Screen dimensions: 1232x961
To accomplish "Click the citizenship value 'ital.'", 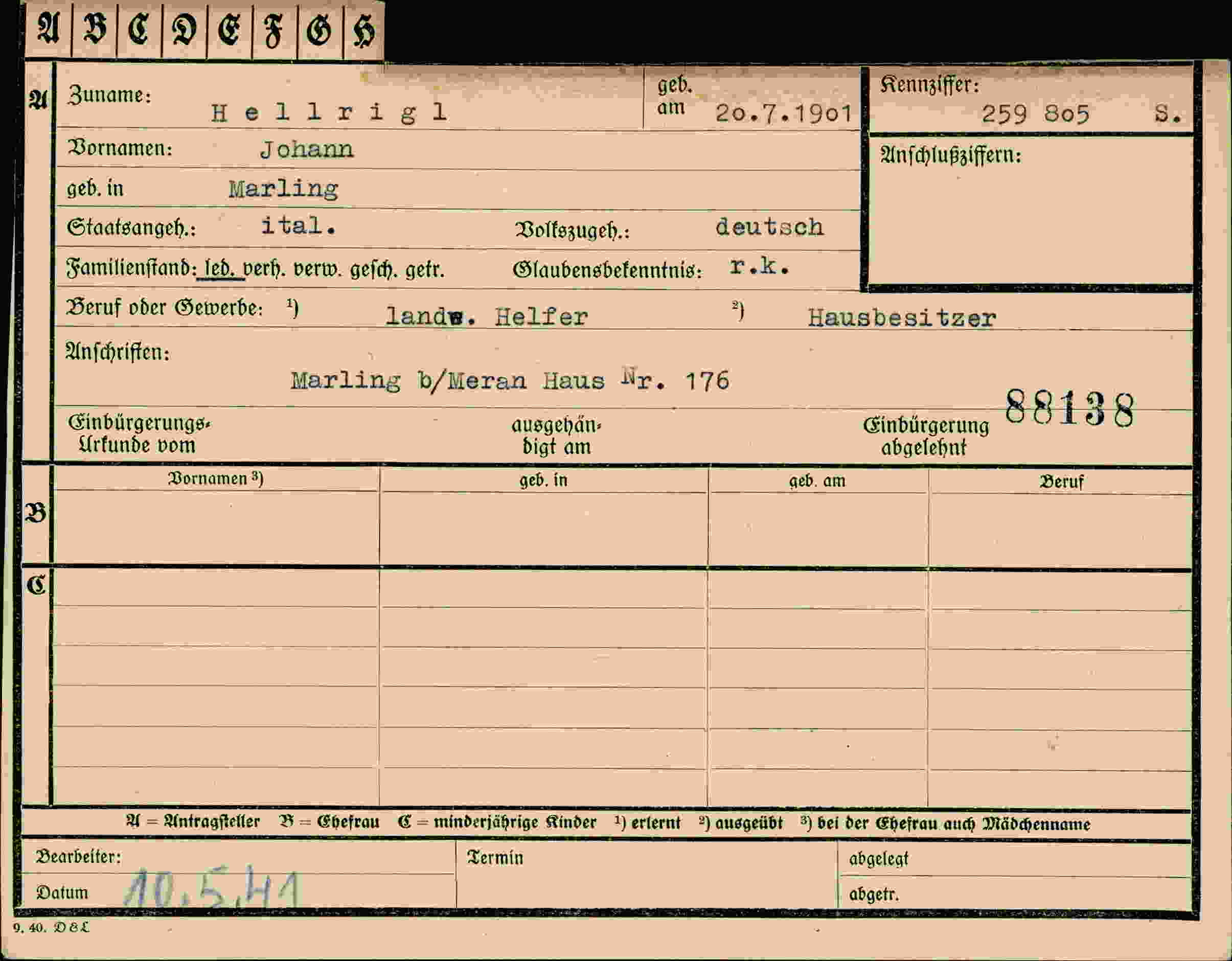I will (x=299, y=225).
